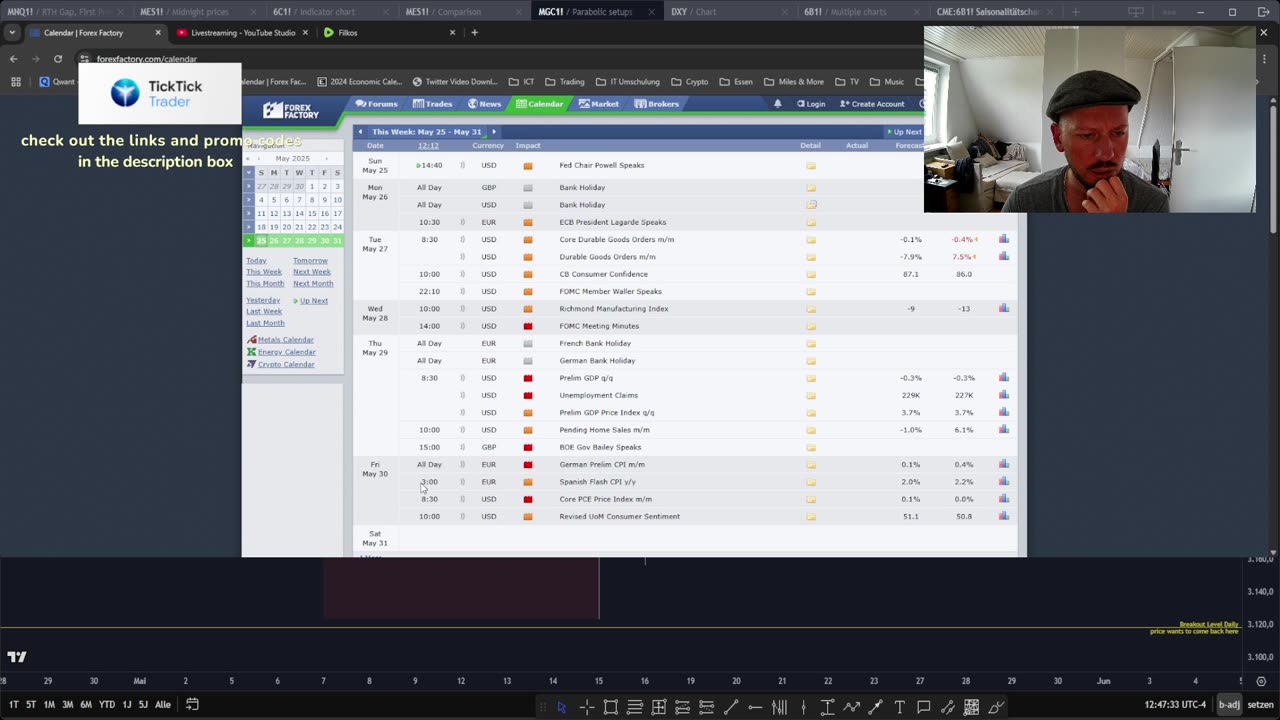Click the German Prelim CPI m/m event
The width and height of the screenshot is (1280, 720).
click(x=602, y=464)
